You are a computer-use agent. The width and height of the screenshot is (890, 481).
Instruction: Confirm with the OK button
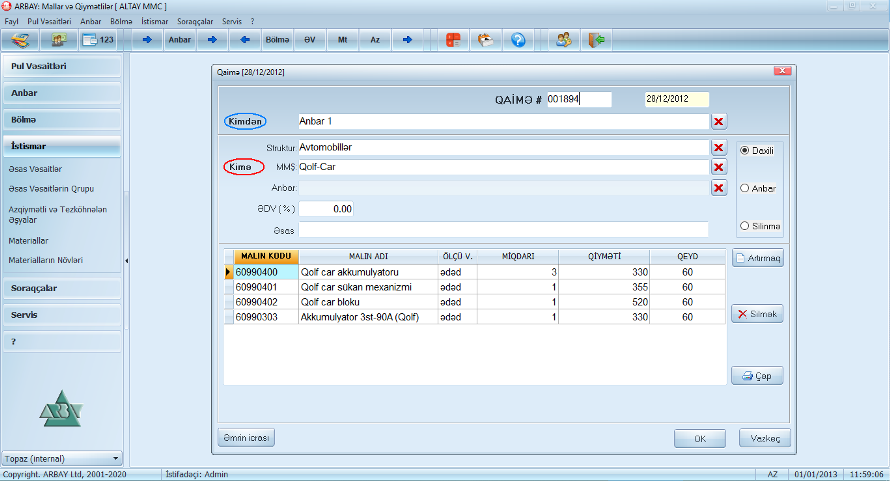pos(700,438)
